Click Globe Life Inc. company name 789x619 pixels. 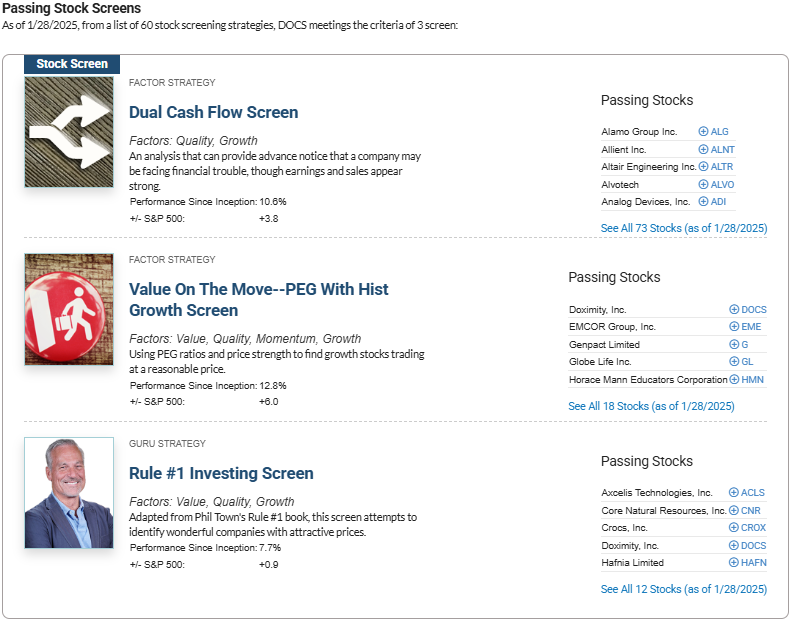[600, 362]
